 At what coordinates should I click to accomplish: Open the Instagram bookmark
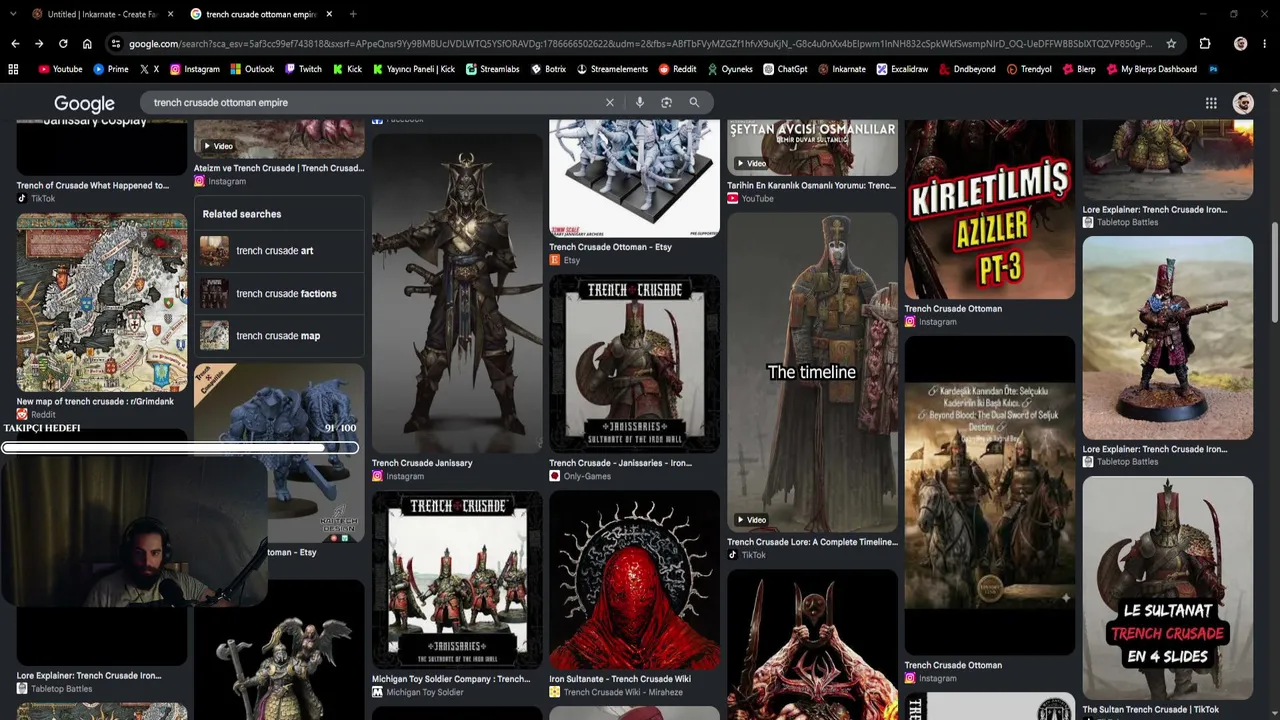click(195, 69)
